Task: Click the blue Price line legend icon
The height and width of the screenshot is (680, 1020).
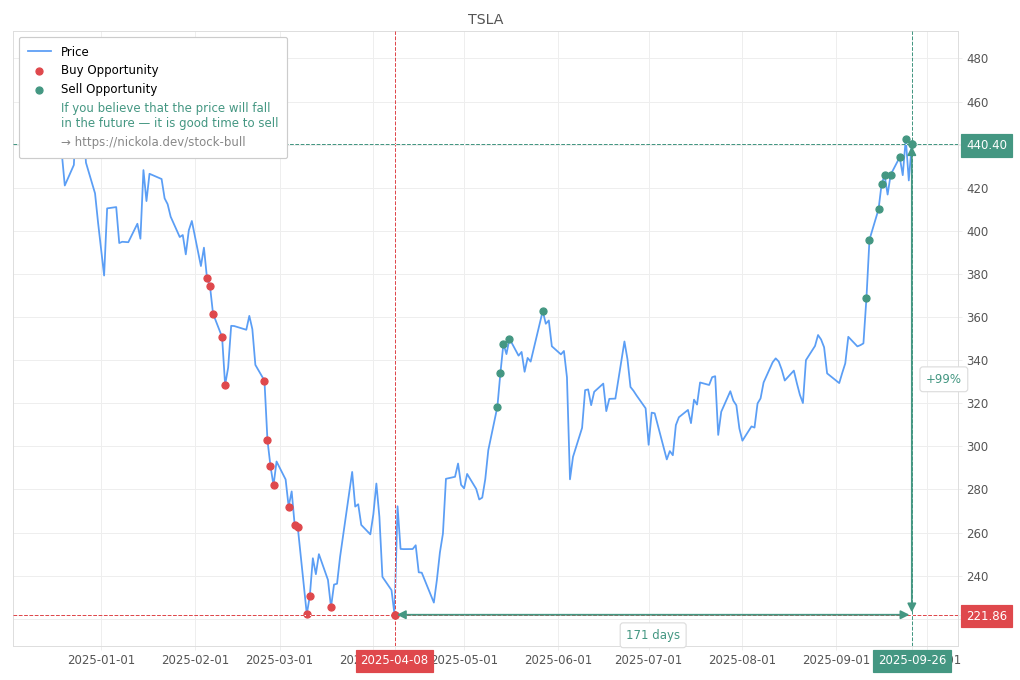Action: [x=40, y=52]
